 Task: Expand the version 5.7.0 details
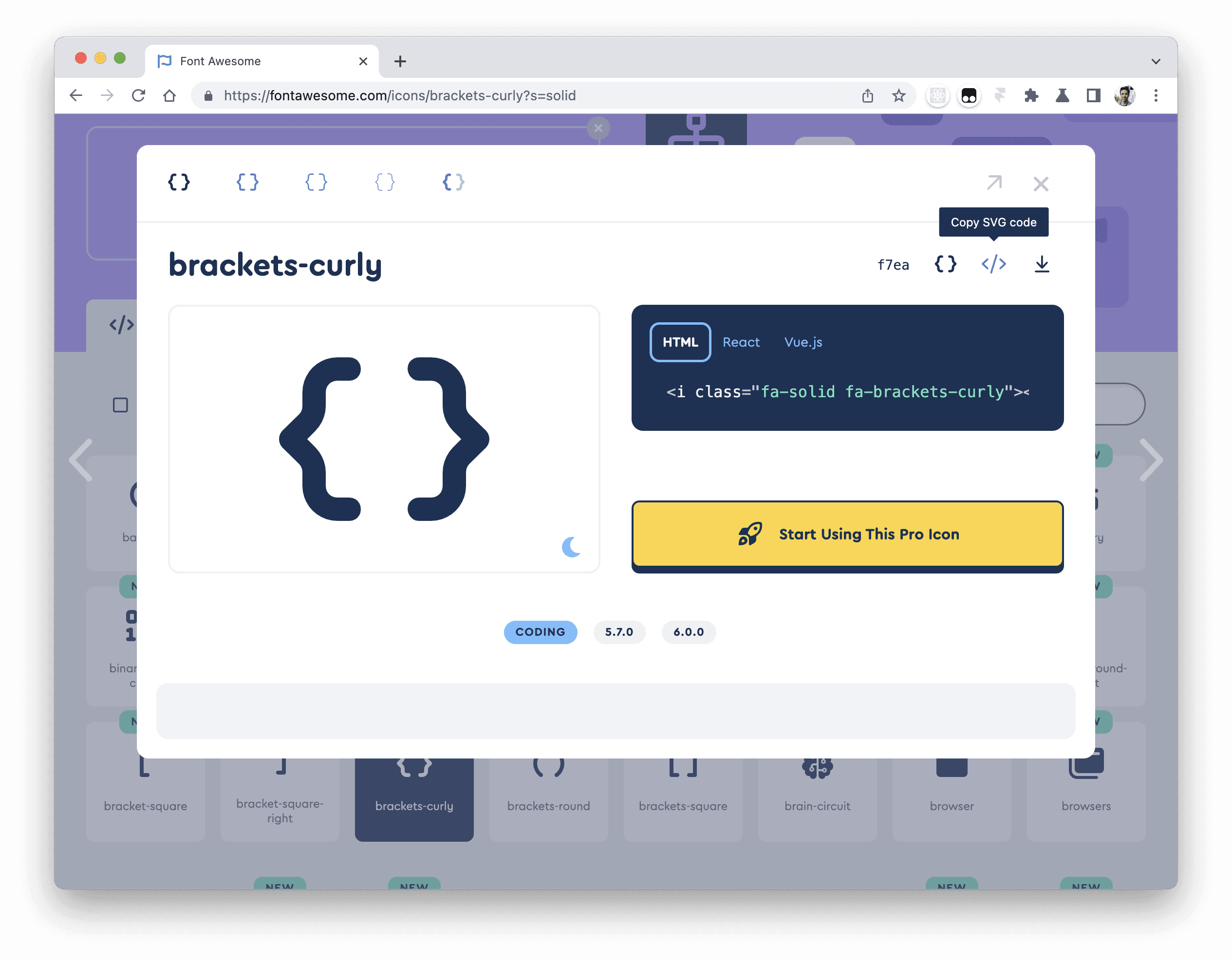(618, 631)
